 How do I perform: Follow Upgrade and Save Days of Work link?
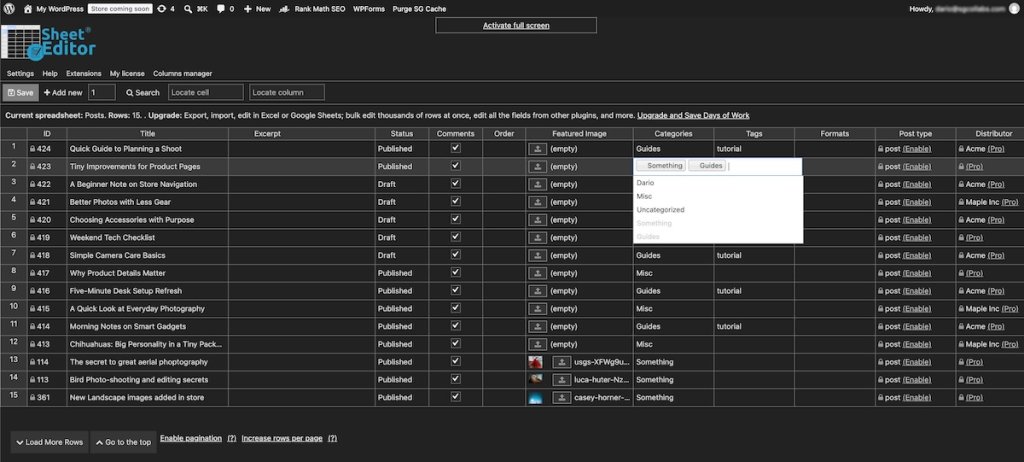click(693, 116)
